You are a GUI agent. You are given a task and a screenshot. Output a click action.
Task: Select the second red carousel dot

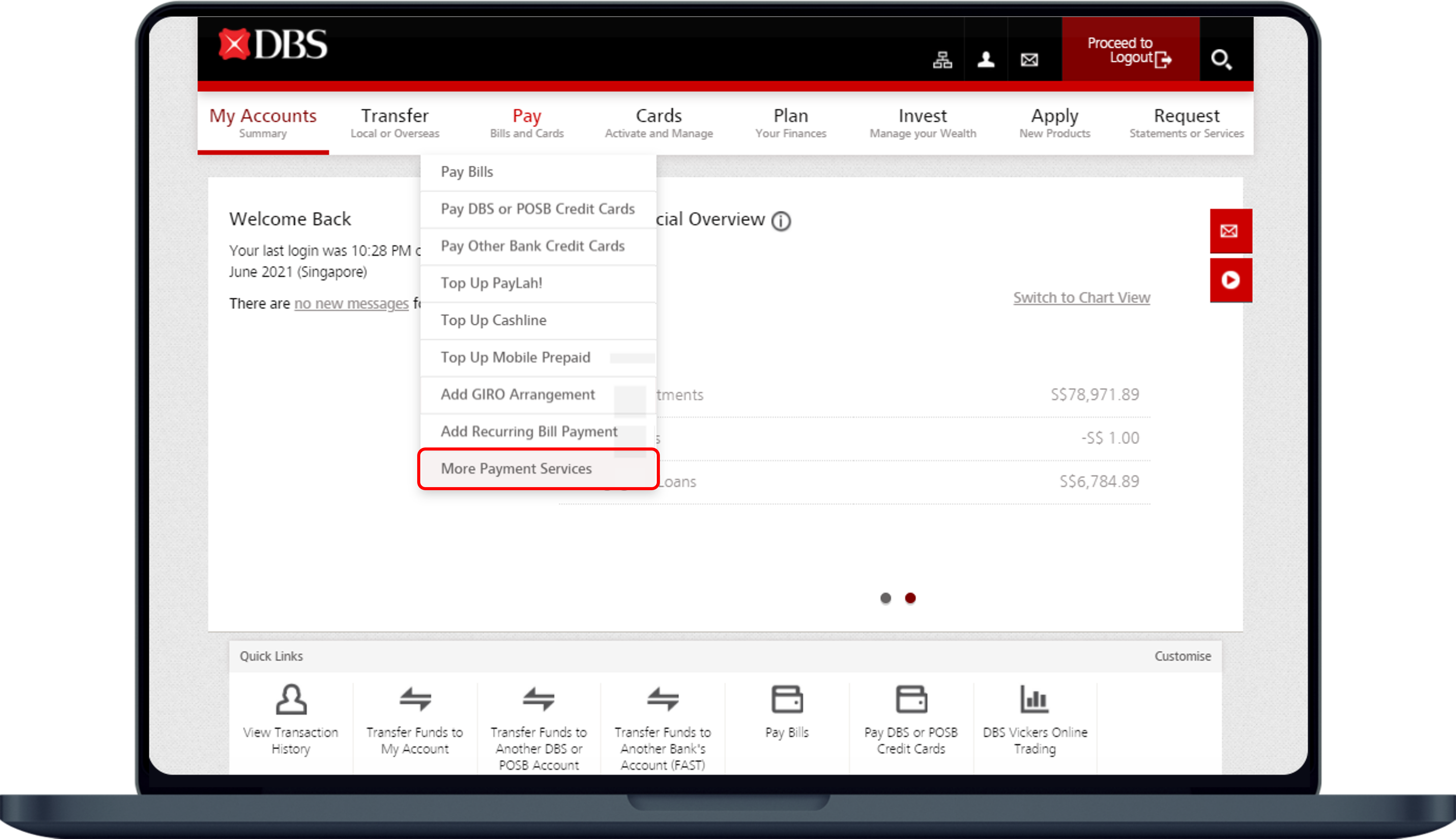pos(910,598)
